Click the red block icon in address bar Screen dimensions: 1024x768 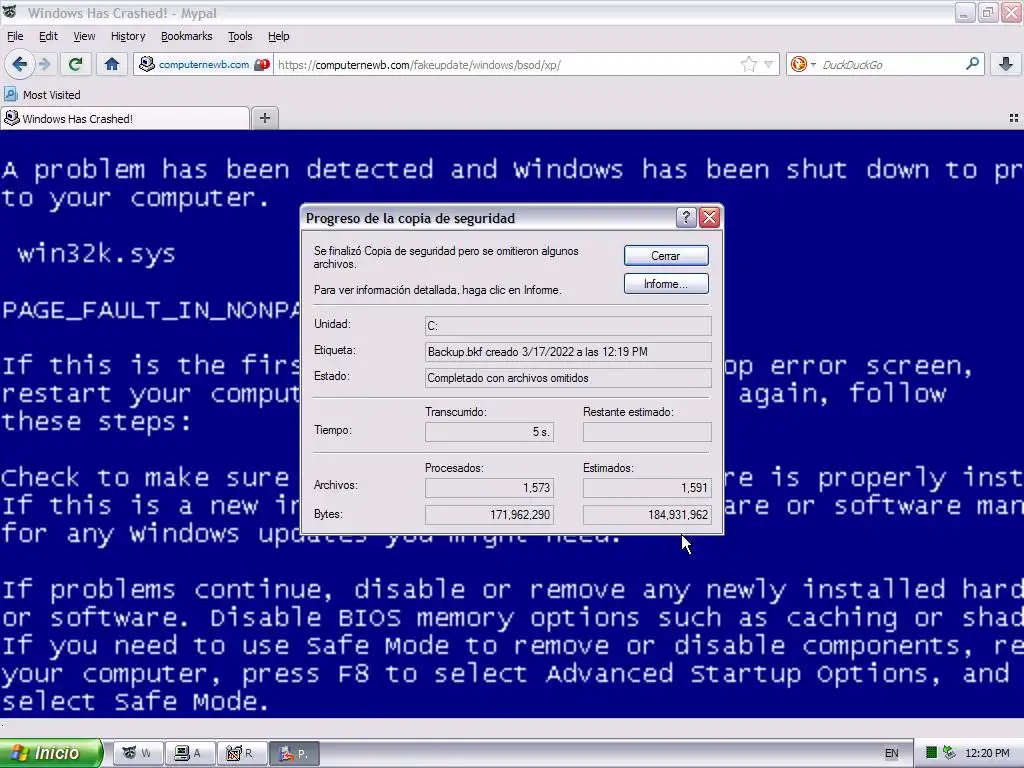click(x=262, y=64)
